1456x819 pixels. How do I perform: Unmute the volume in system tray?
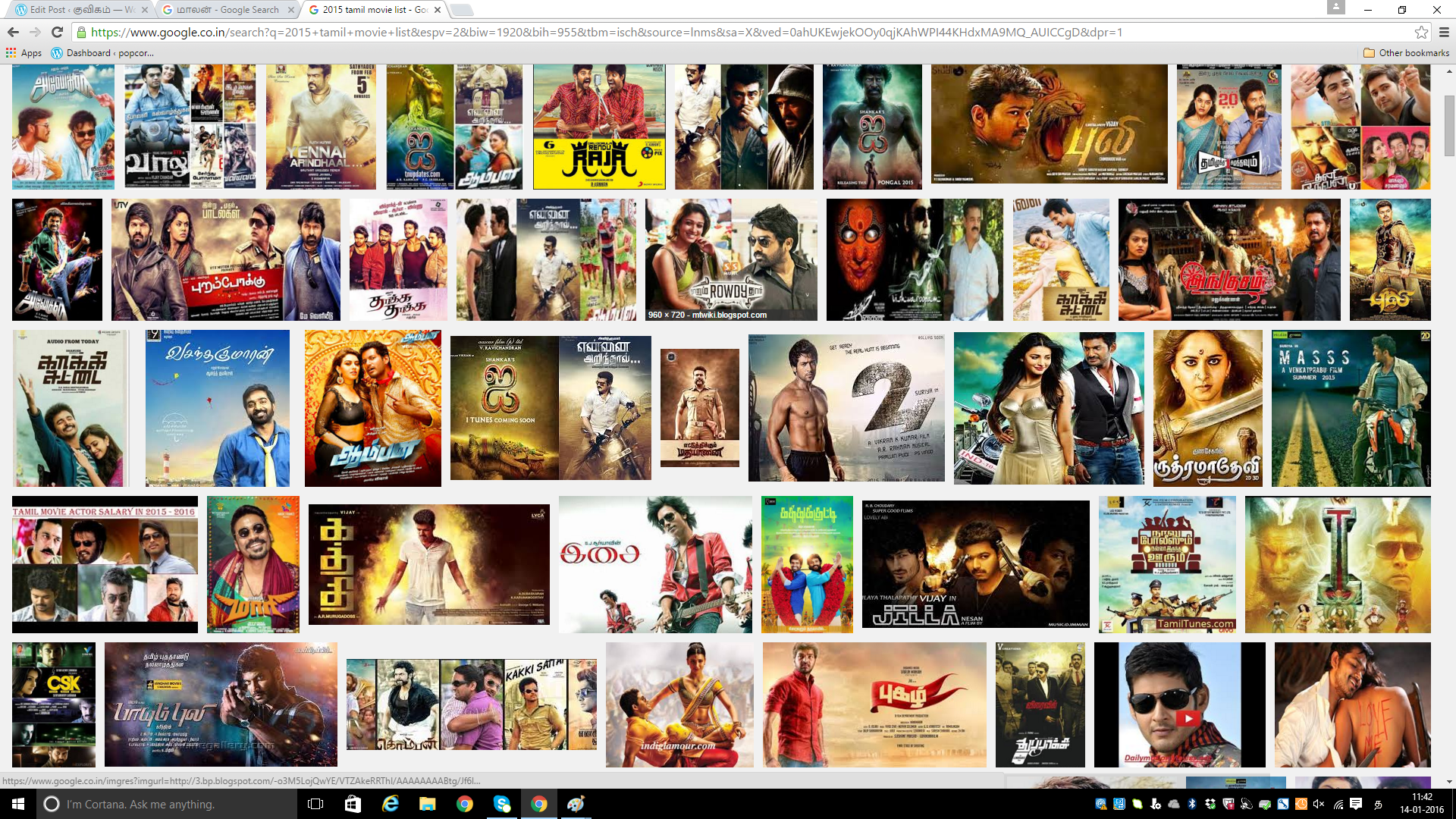1319,804
